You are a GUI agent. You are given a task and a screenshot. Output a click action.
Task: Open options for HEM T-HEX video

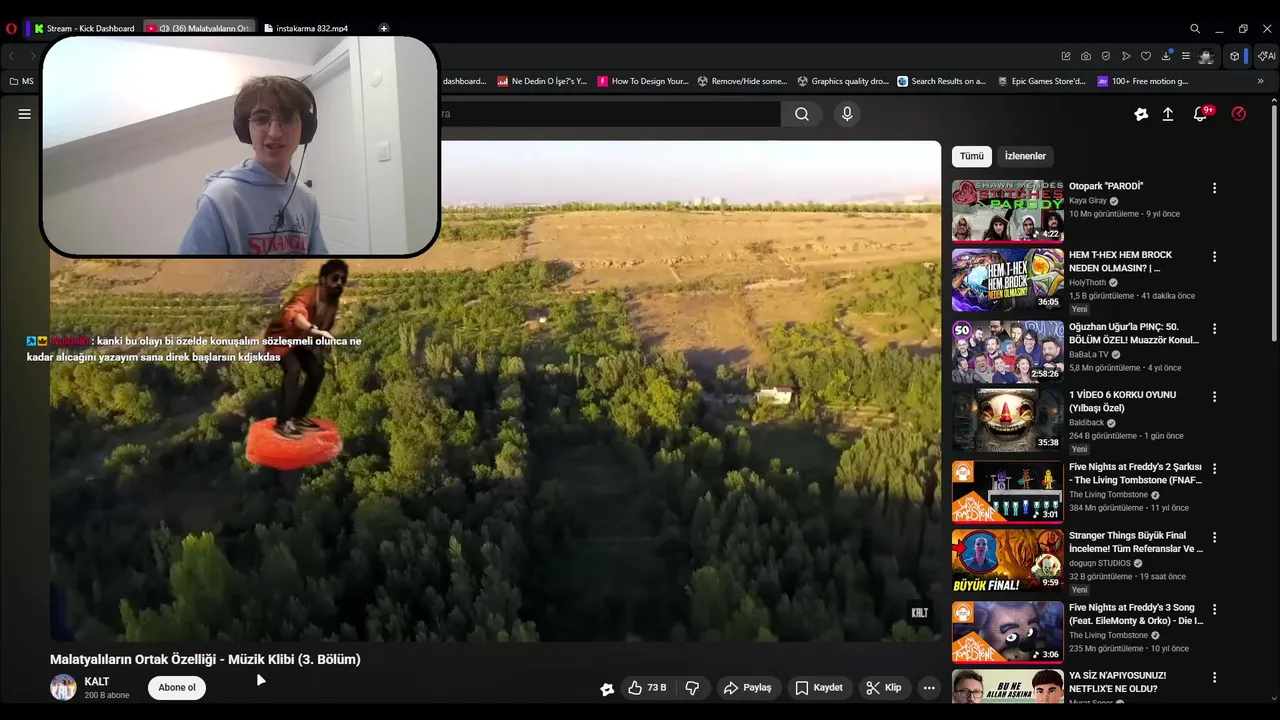(1215, 257)
